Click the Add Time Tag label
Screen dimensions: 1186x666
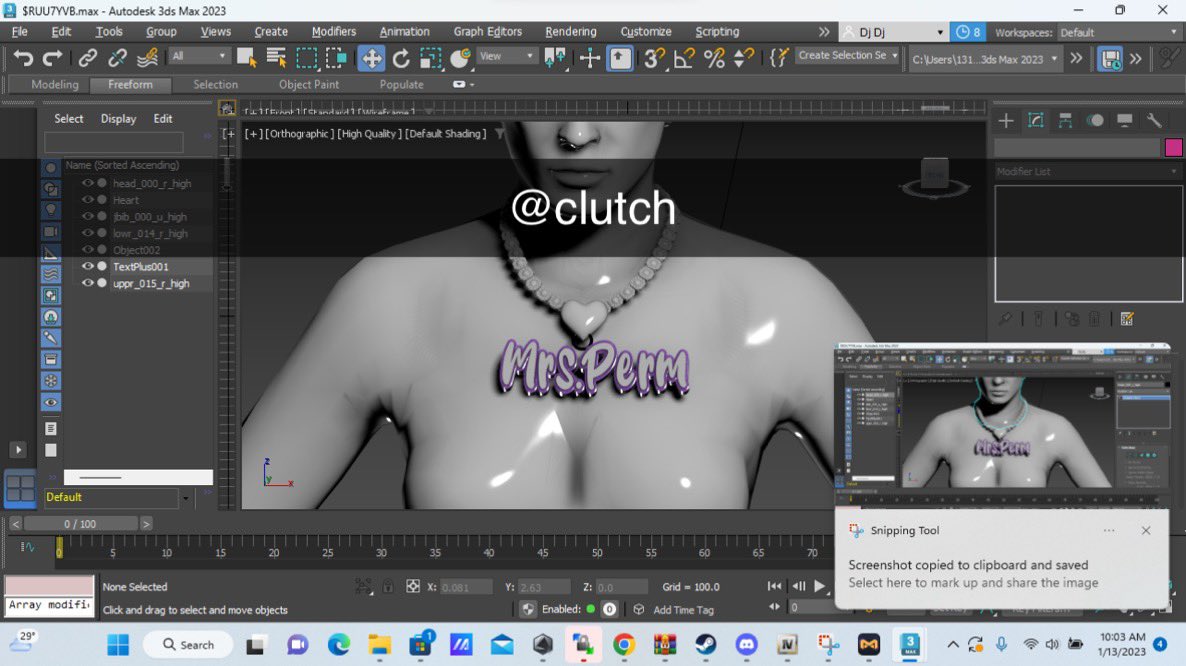(x=683, y=610)
